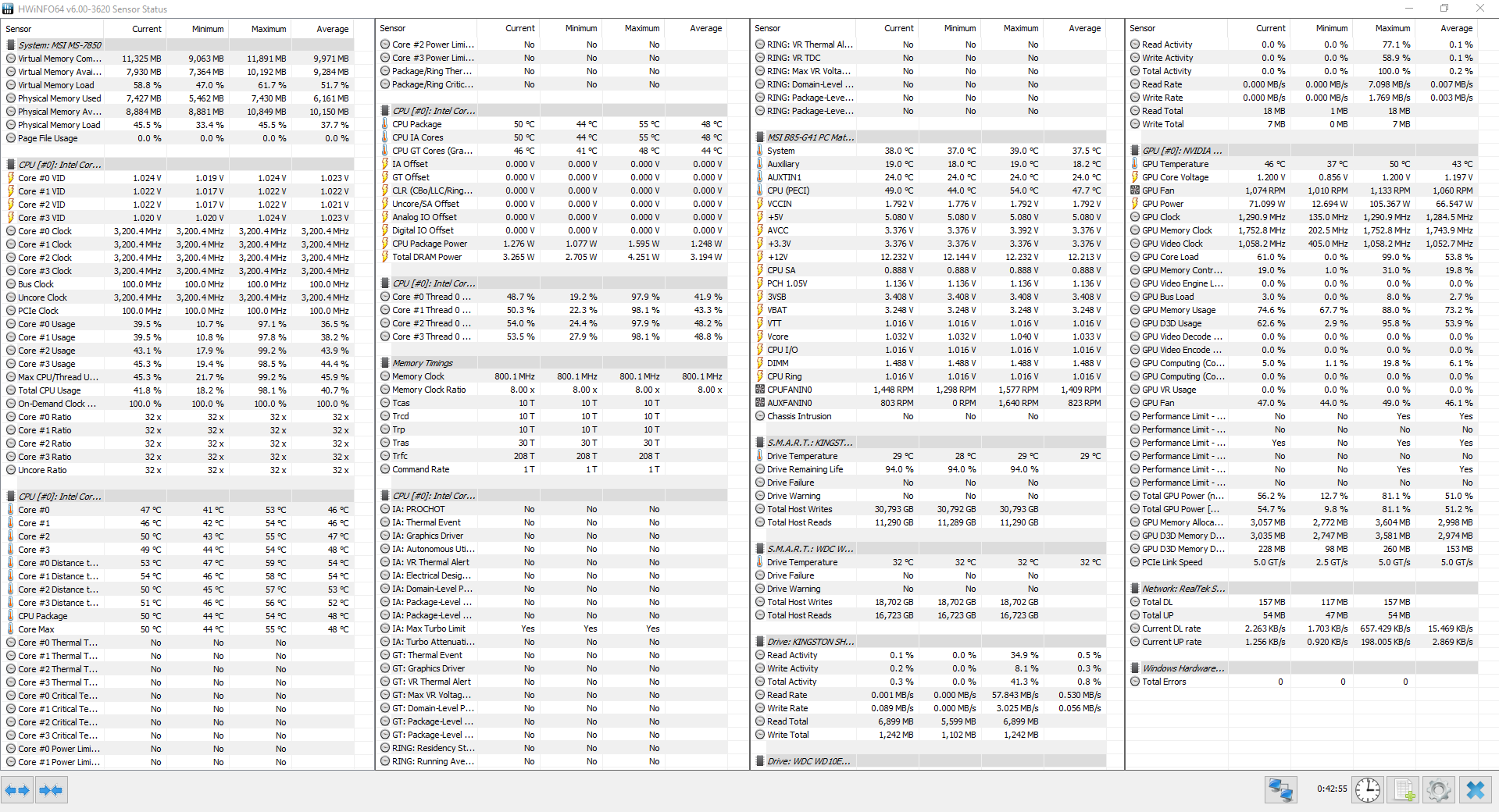
Task: Select the Total CPU Usage row
Action: click(49, 390)
